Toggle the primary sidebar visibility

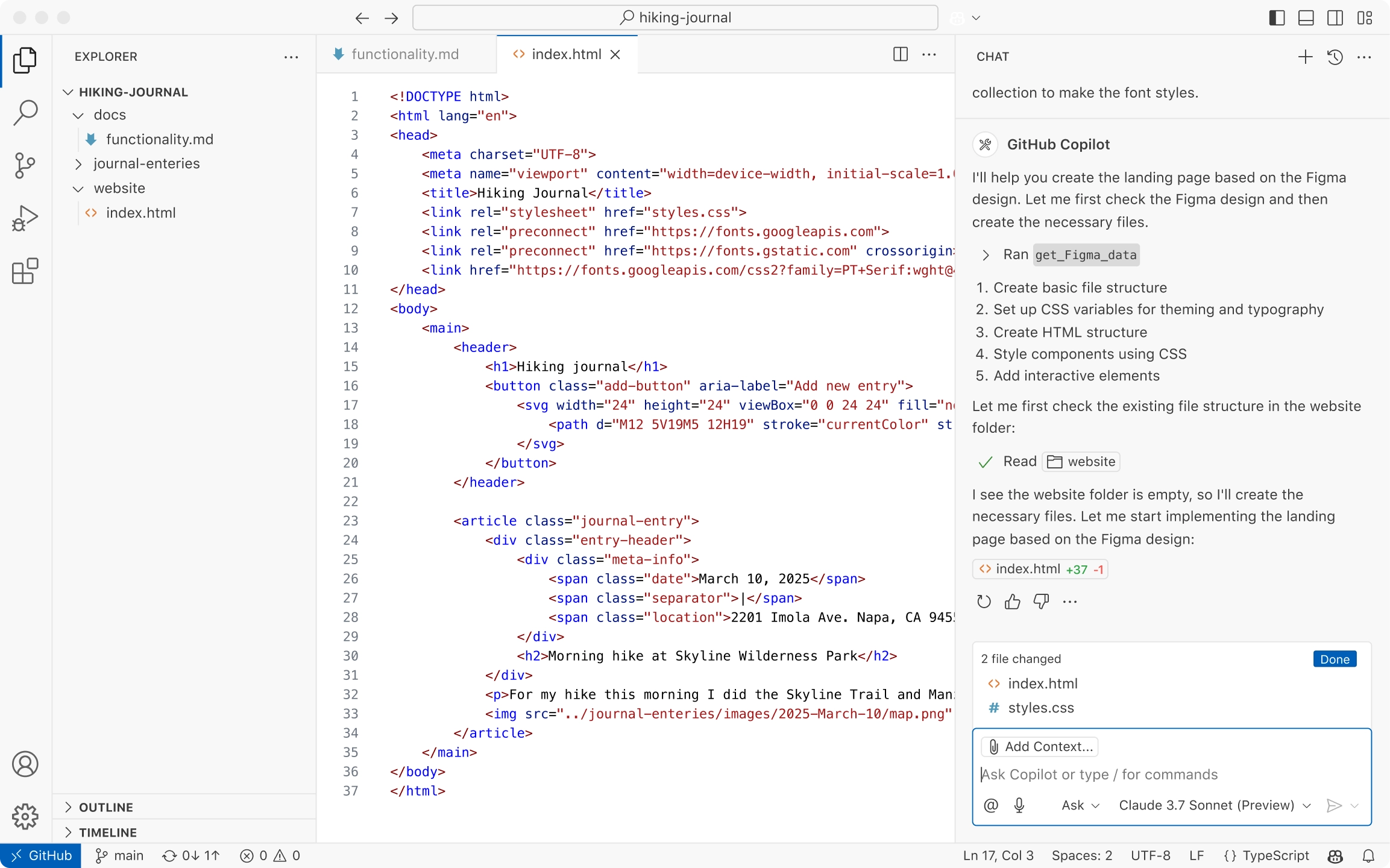(x=1277, y=17)
